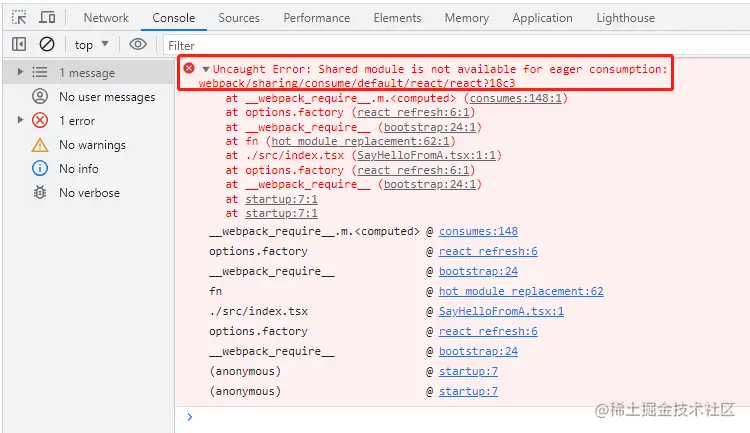
Task: Collapse the Uncaught Error stack trace triangle
Action: pos(206,69)
